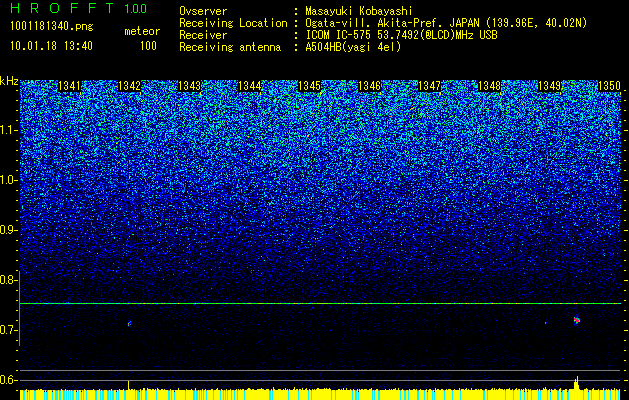Click the 0.8 frequency axis label

[x=9, y=280]
